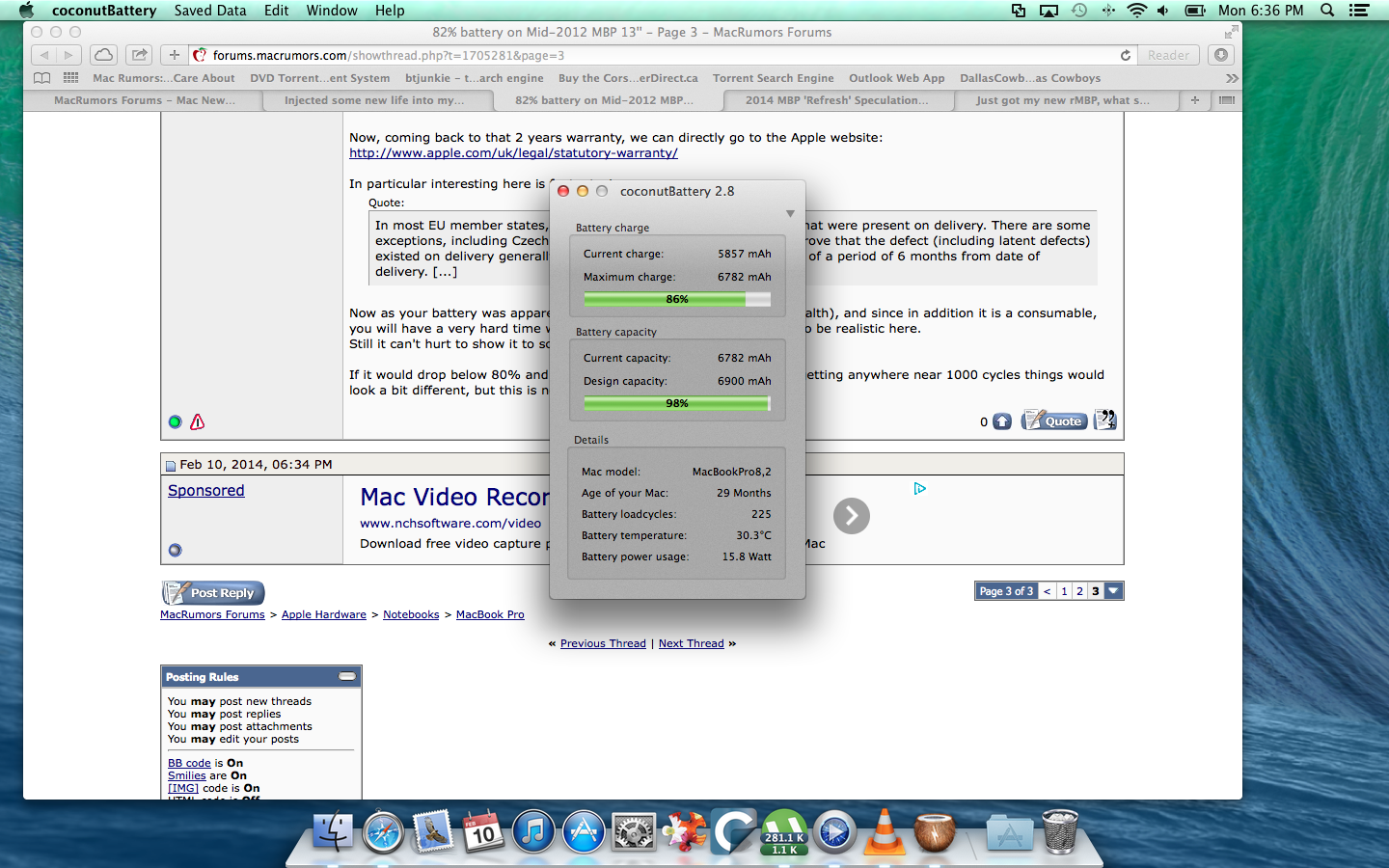Open the battery status menu in menu bar
The width and height of the screenshot is (1389, 868).
click(x=1195, y=11)
